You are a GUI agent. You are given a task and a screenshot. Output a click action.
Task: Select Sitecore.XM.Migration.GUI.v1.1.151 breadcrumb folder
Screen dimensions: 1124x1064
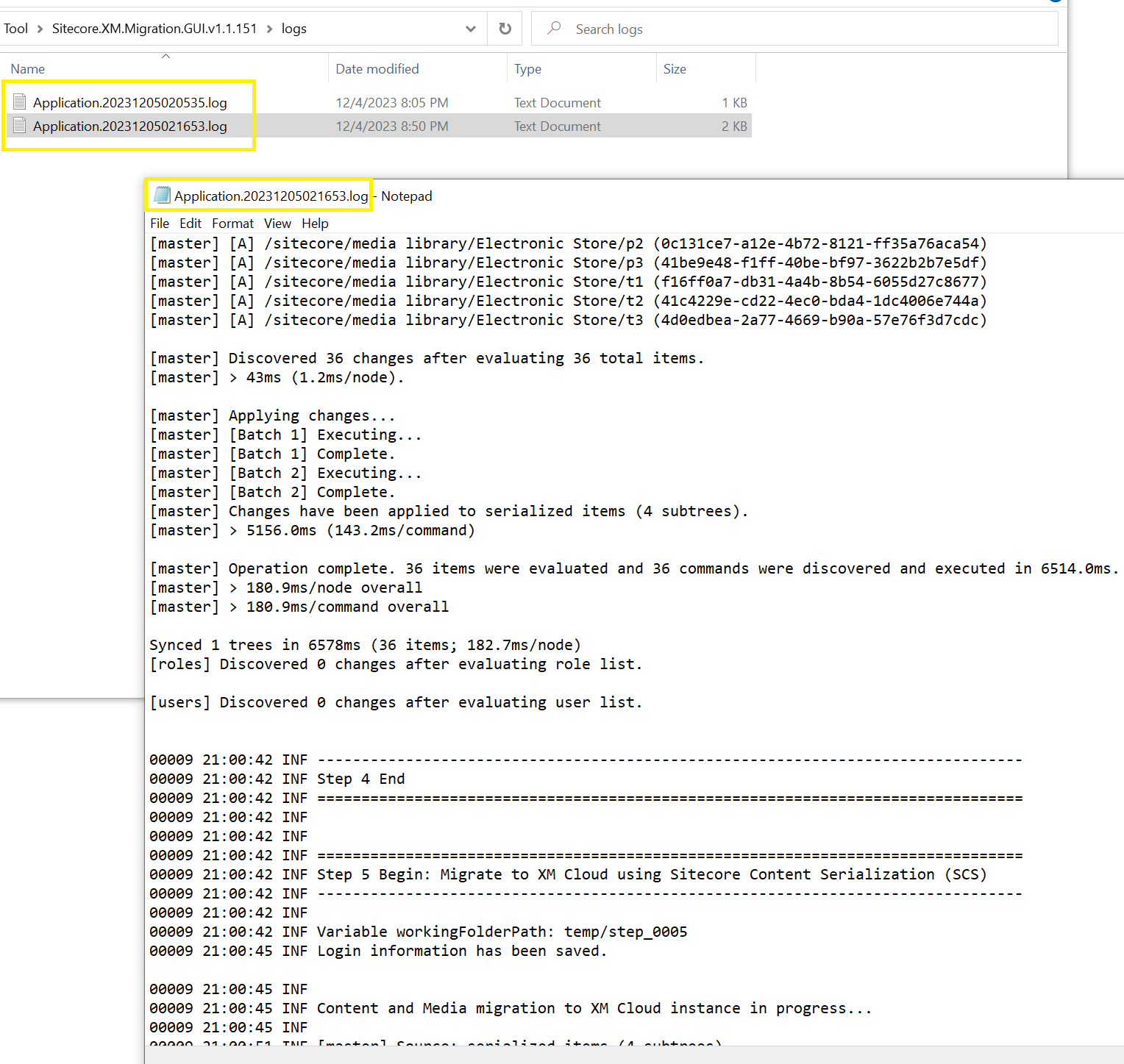click(x=154, y=29)
